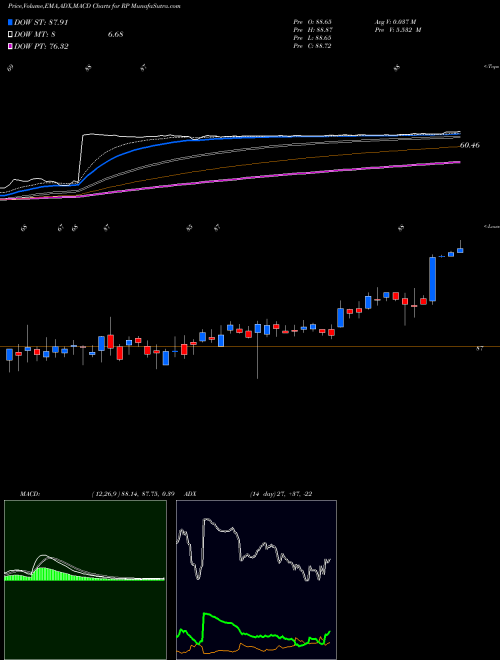Click the blue DOW ST legend swatch

point(11,22)
